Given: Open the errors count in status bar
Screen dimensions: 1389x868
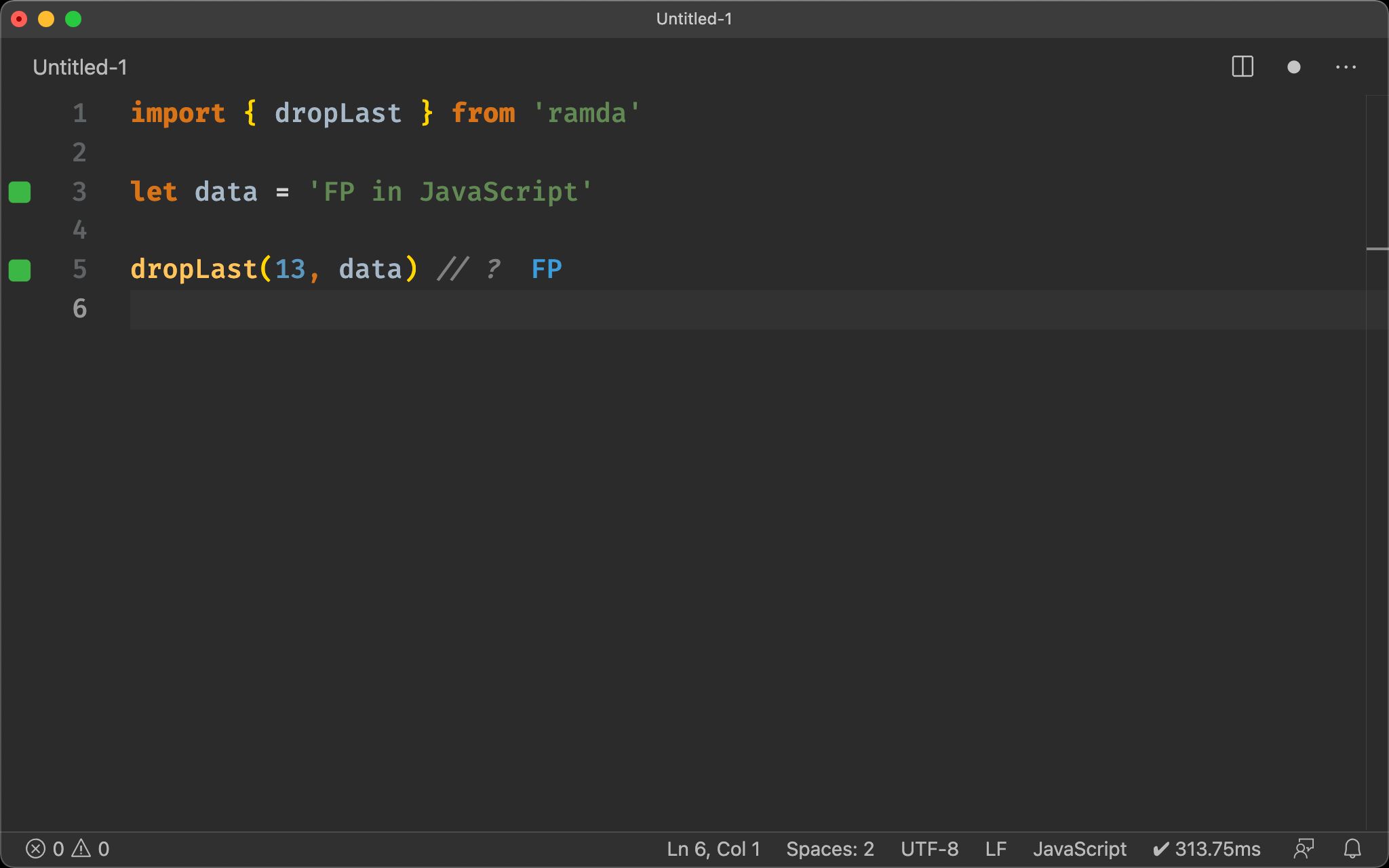Looking at the screenshot, I should (45, 849).
